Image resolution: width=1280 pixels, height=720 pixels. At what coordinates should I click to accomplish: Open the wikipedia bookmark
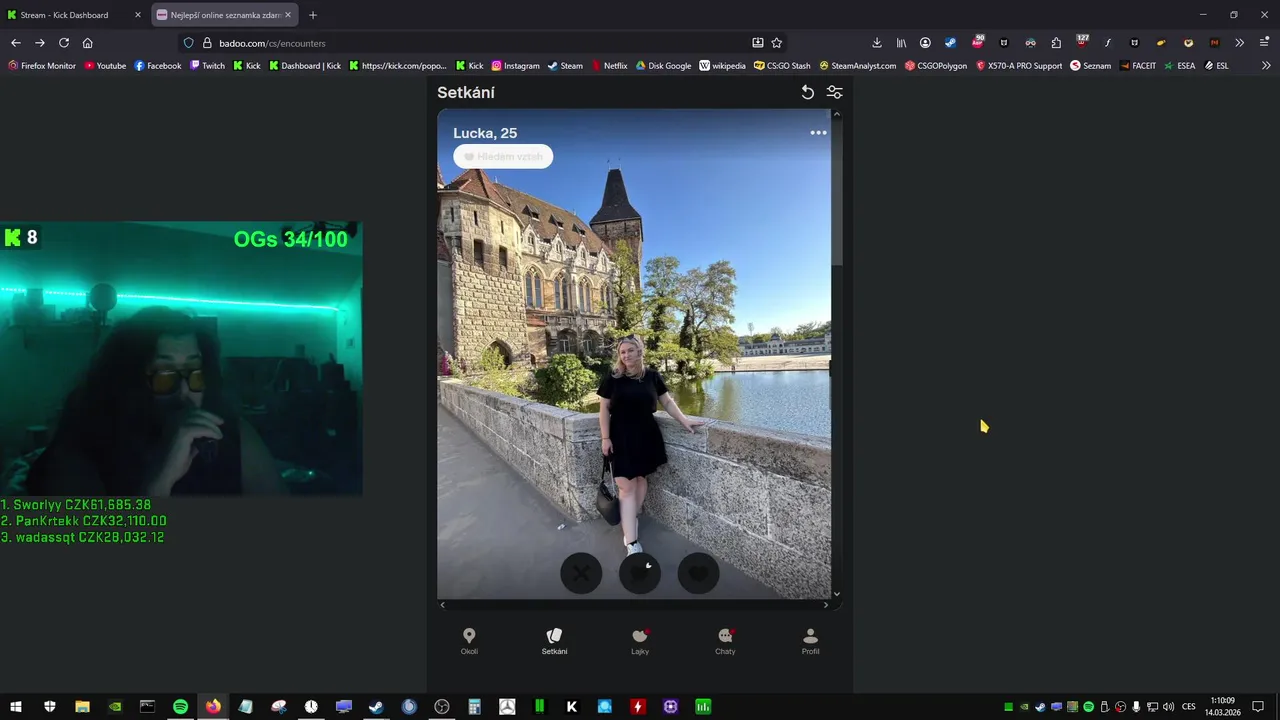tap(722, 66)
